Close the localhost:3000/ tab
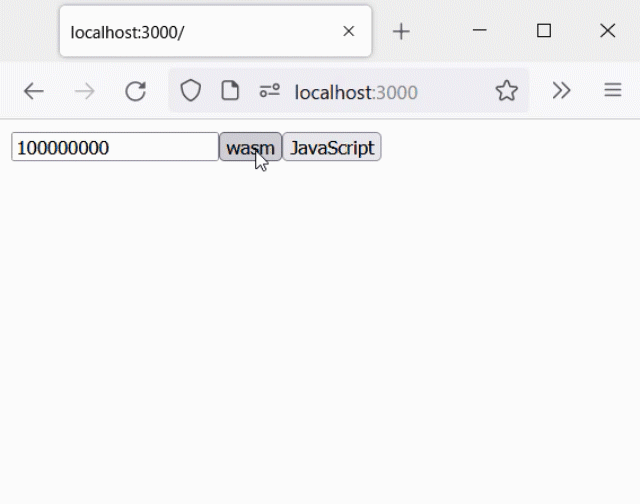The height and width of the screenshot is (504, 640). click(349, 31)
